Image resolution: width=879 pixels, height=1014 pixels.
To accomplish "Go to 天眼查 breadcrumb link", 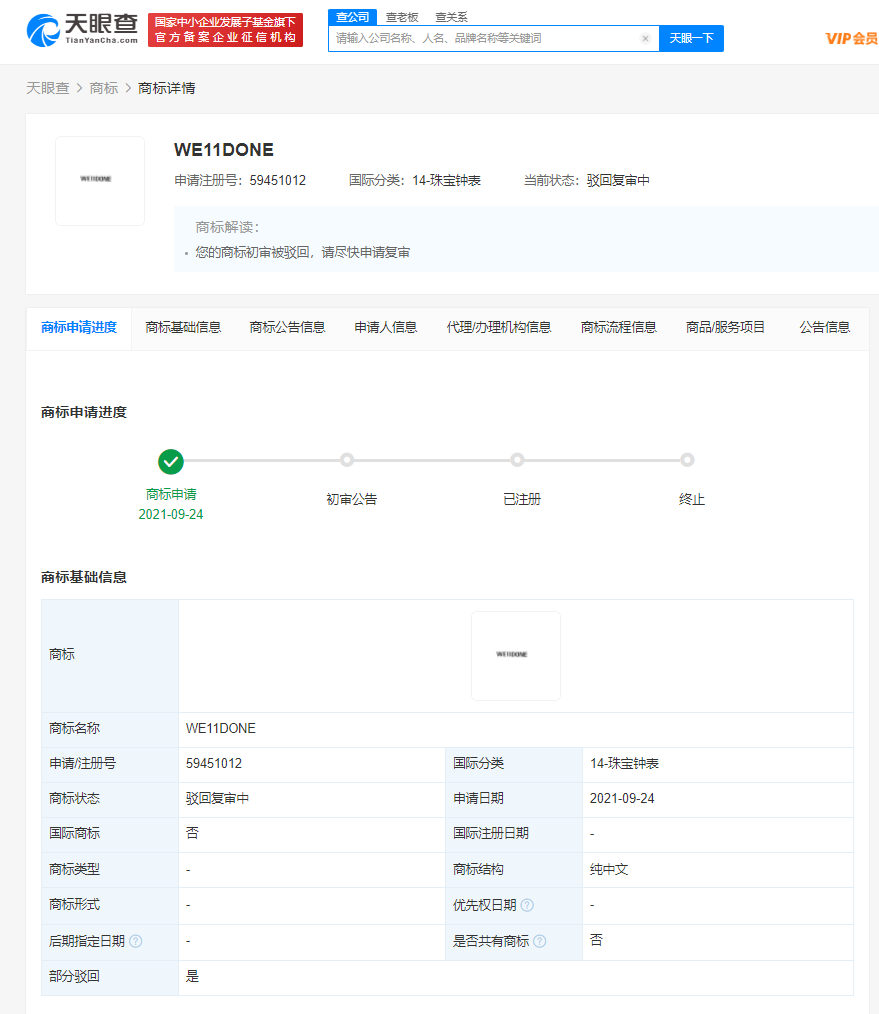I will (x=48, y=88).
